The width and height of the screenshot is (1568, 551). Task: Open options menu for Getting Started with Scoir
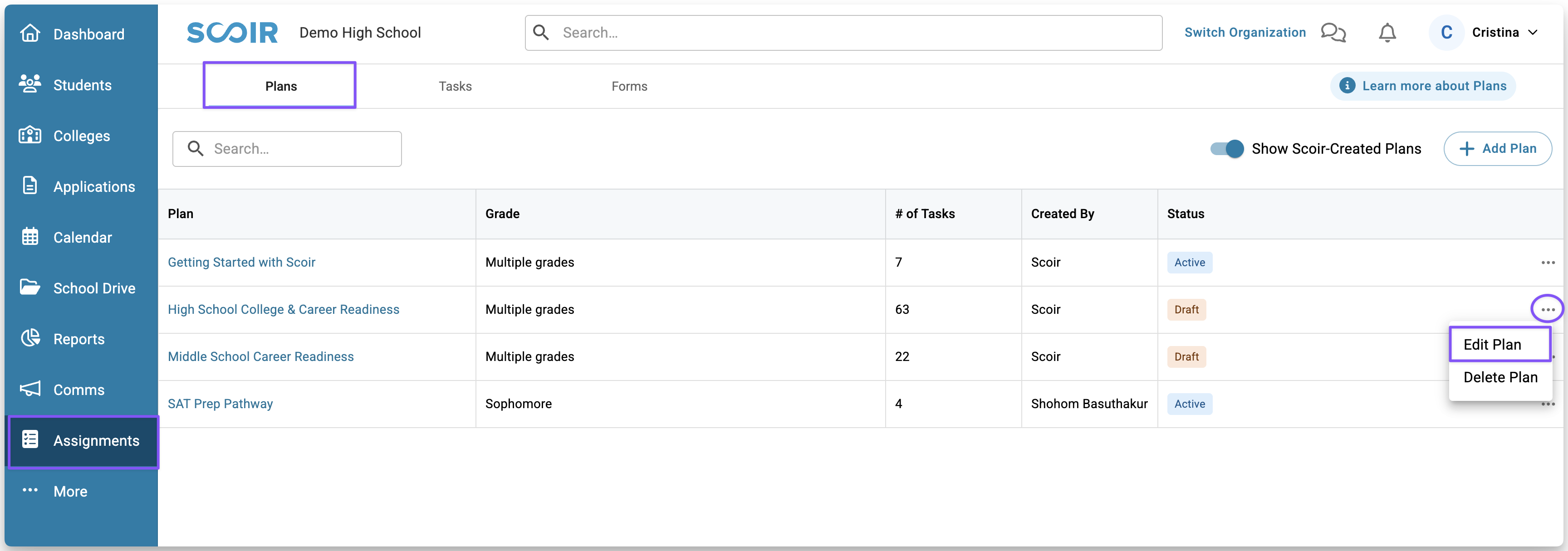1547,263
